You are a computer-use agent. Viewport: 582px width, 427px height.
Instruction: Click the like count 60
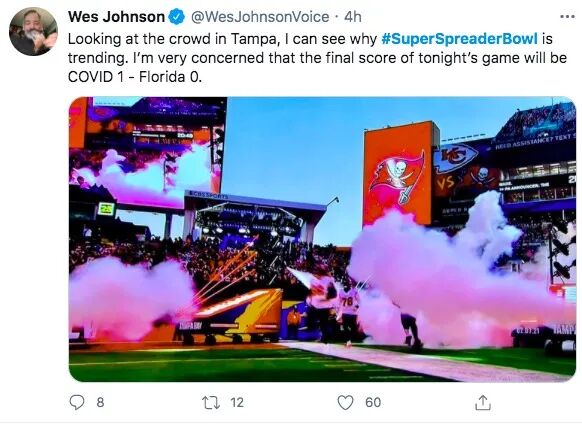pos(373,402)
